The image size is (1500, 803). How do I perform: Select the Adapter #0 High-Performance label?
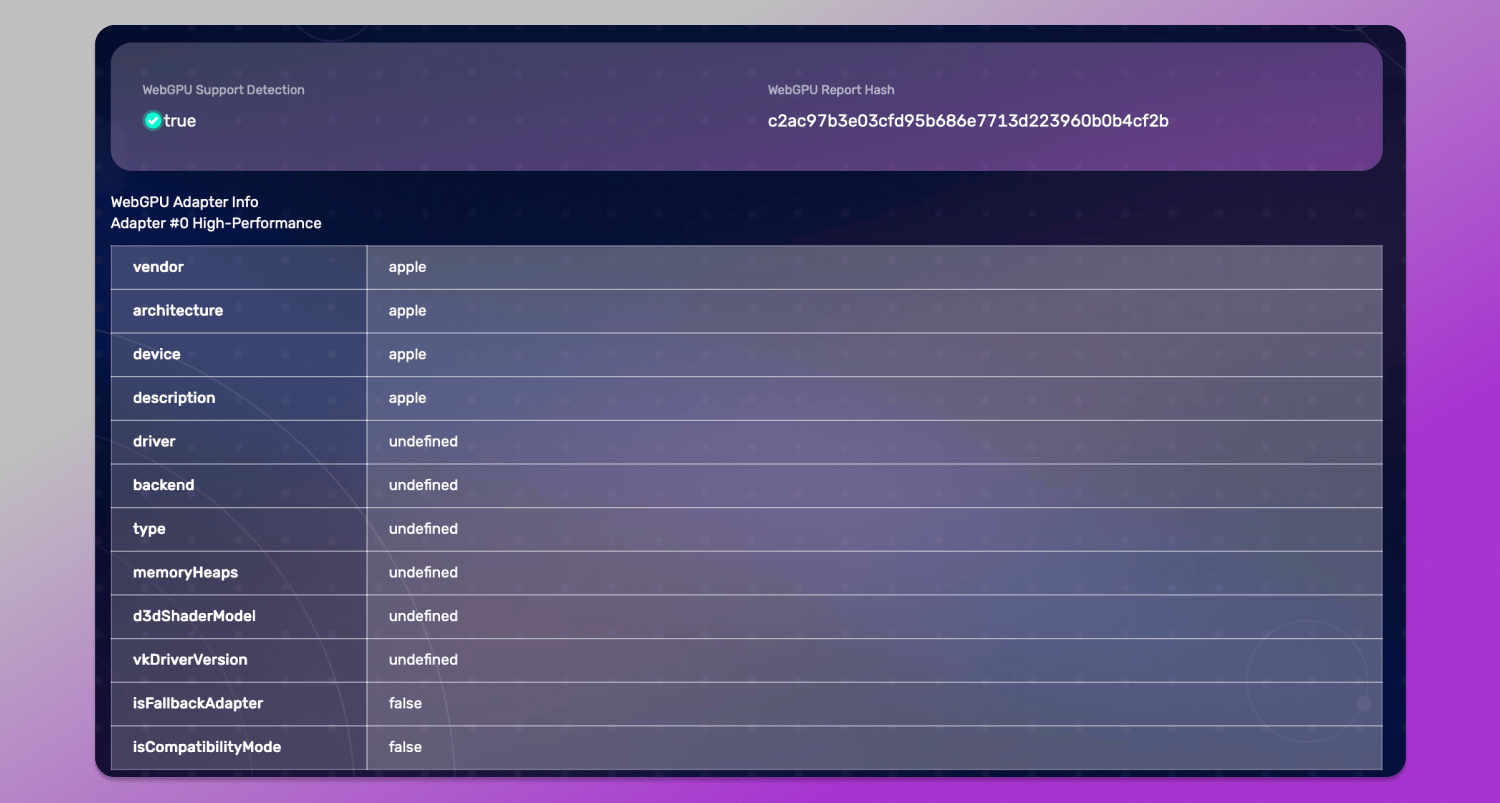[x=216, y=223]
